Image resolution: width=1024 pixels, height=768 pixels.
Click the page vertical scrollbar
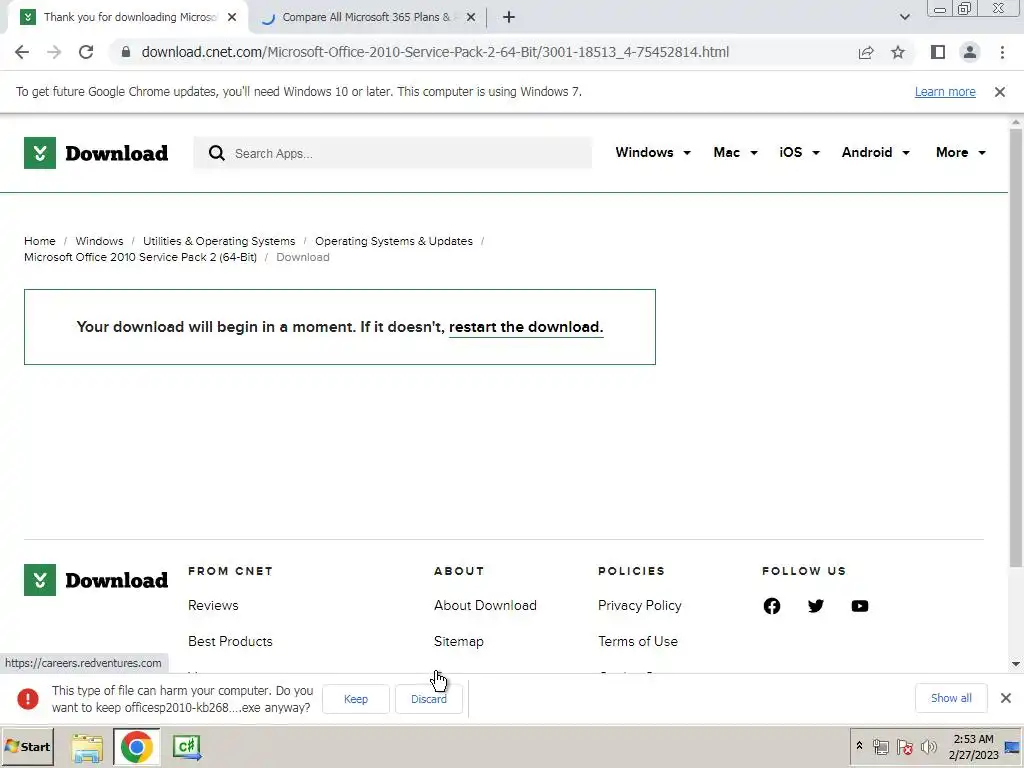pyautogui.click(x=1016, y=346)
